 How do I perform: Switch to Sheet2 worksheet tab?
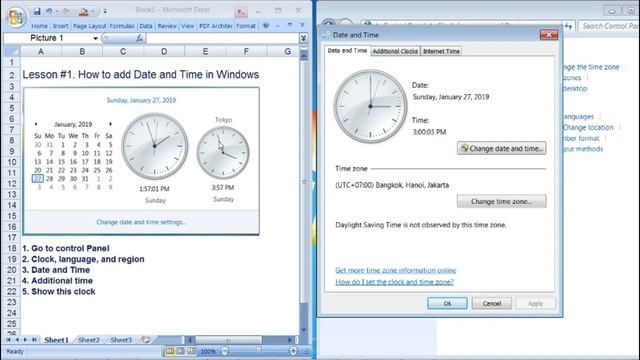pyautogui.click(x=89, y=340)
